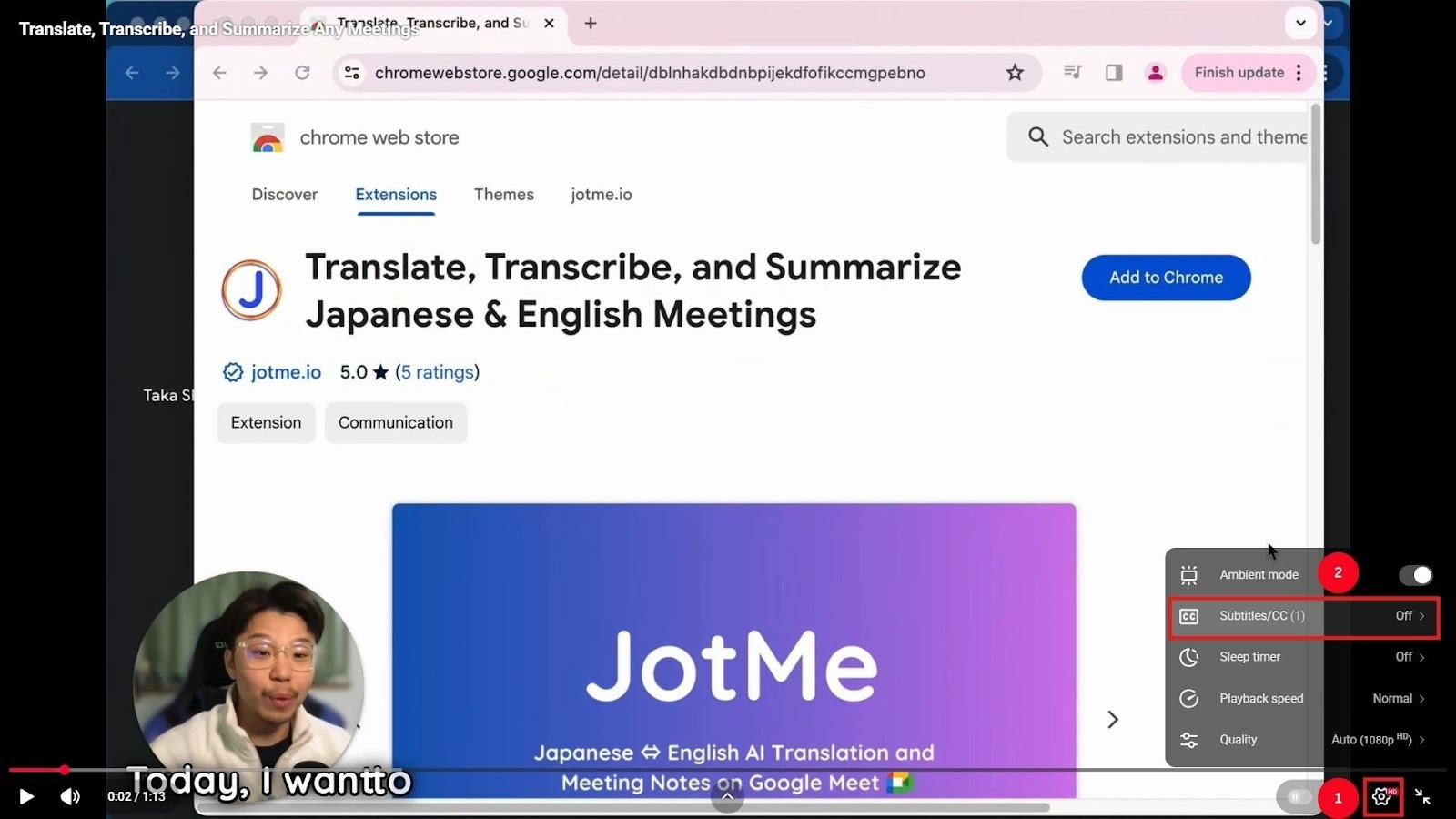Toggle the Ambient mode switch

coord(1414,574)
